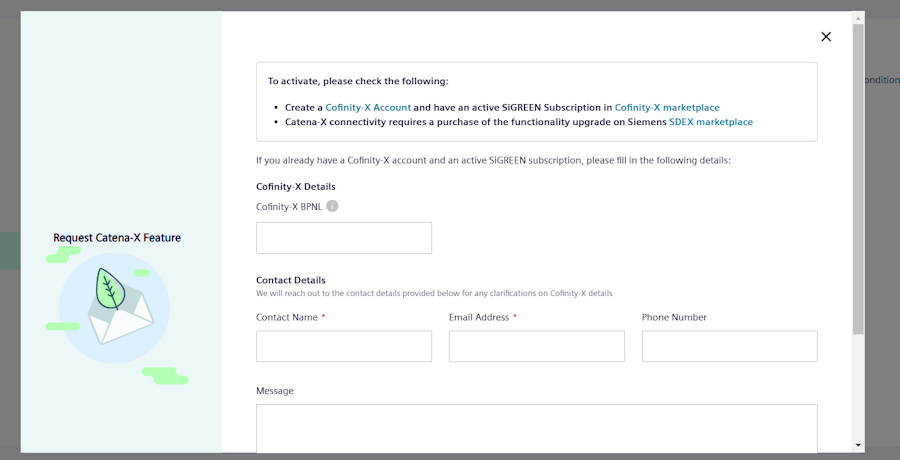Click the info icon beside Cofinity-X BPNL

click(x=332, y=206)
